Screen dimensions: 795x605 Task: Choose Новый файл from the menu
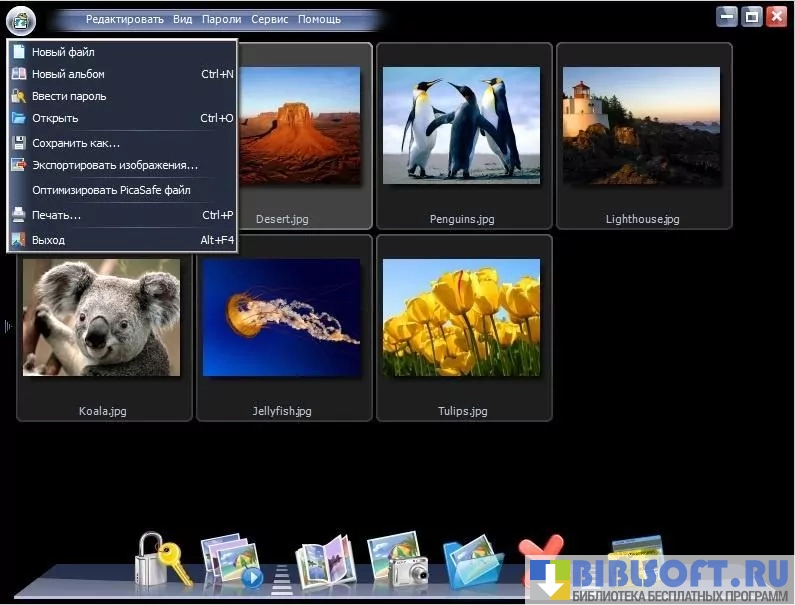point(63,51)
